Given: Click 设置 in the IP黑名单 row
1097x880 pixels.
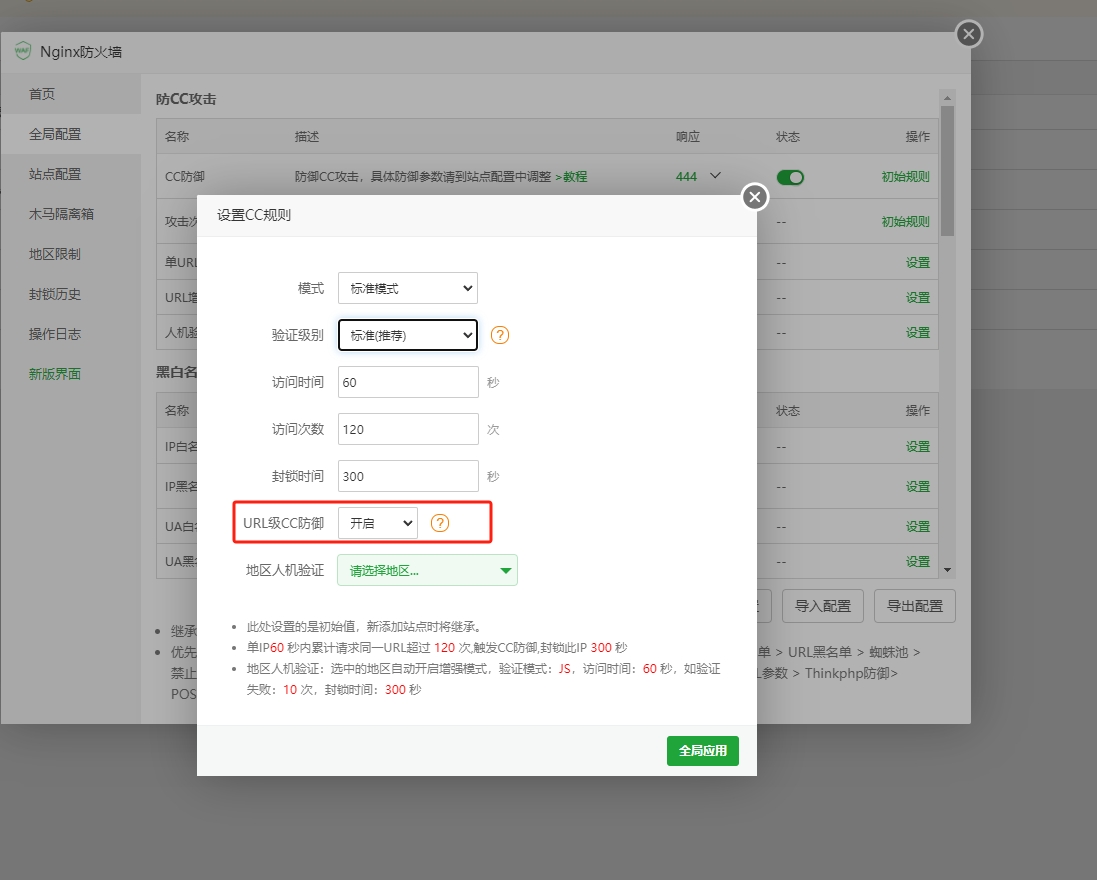Looking at the screenshot, I should [x=918, y=486].
